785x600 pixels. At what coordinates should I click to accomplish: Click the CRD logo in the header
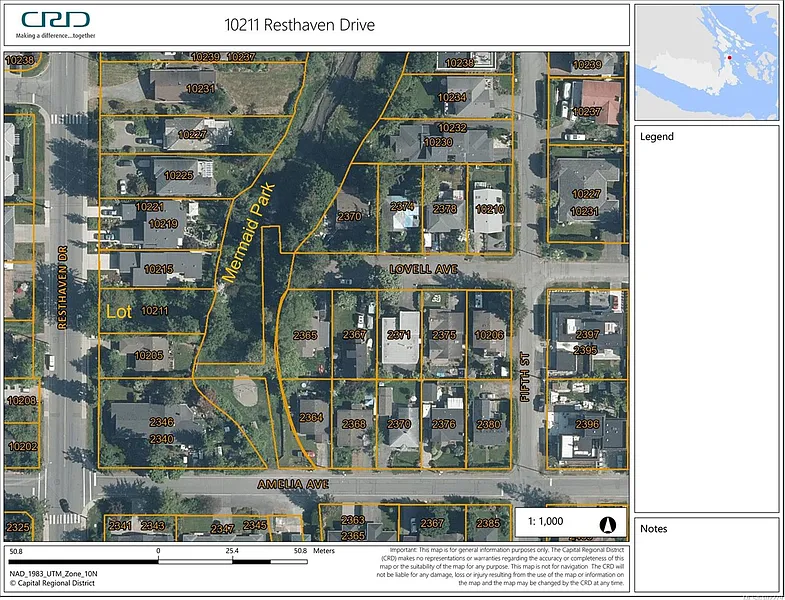point(56,20)
